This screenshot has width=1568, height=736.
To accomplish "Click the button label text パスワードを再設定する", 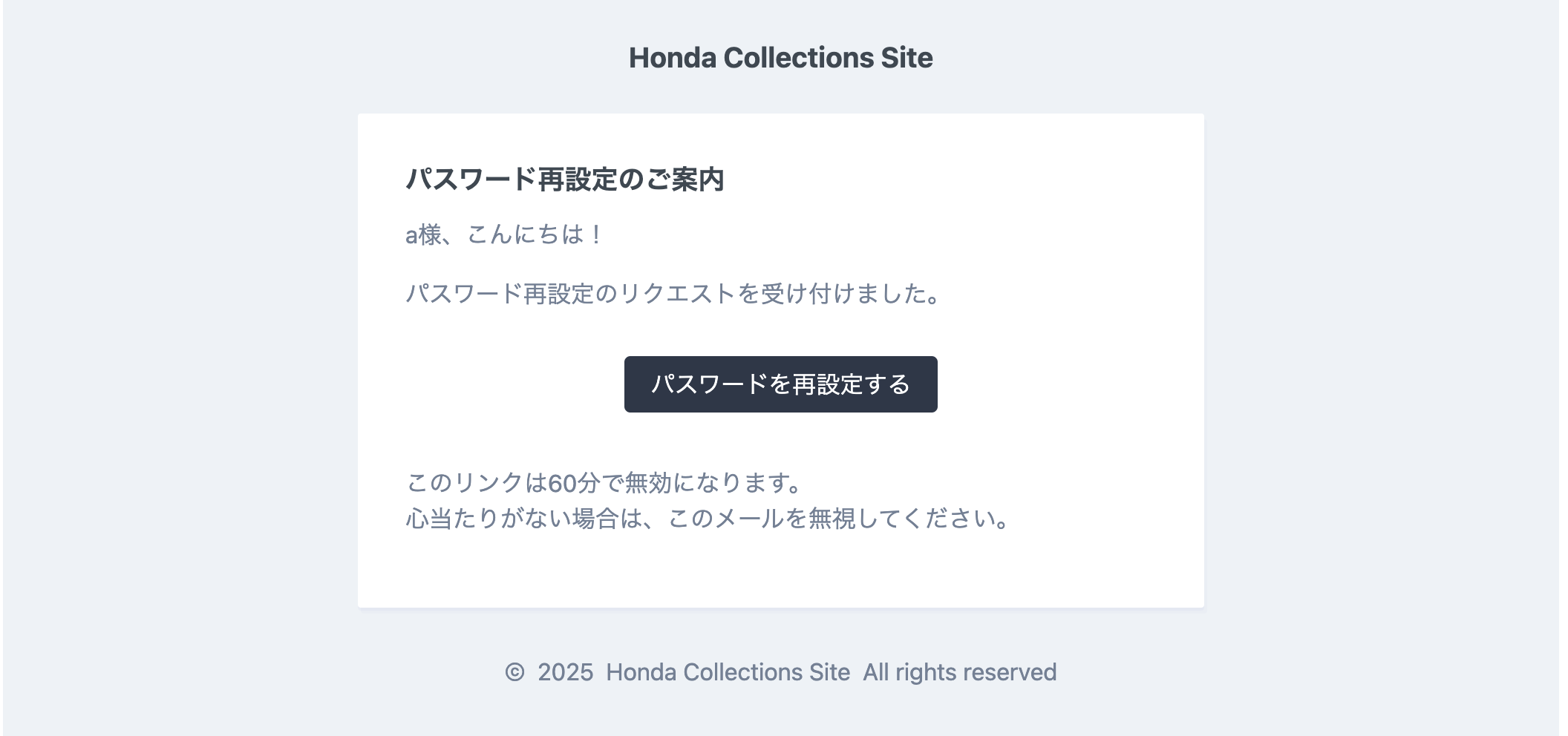I will click(x=782, y=384).
